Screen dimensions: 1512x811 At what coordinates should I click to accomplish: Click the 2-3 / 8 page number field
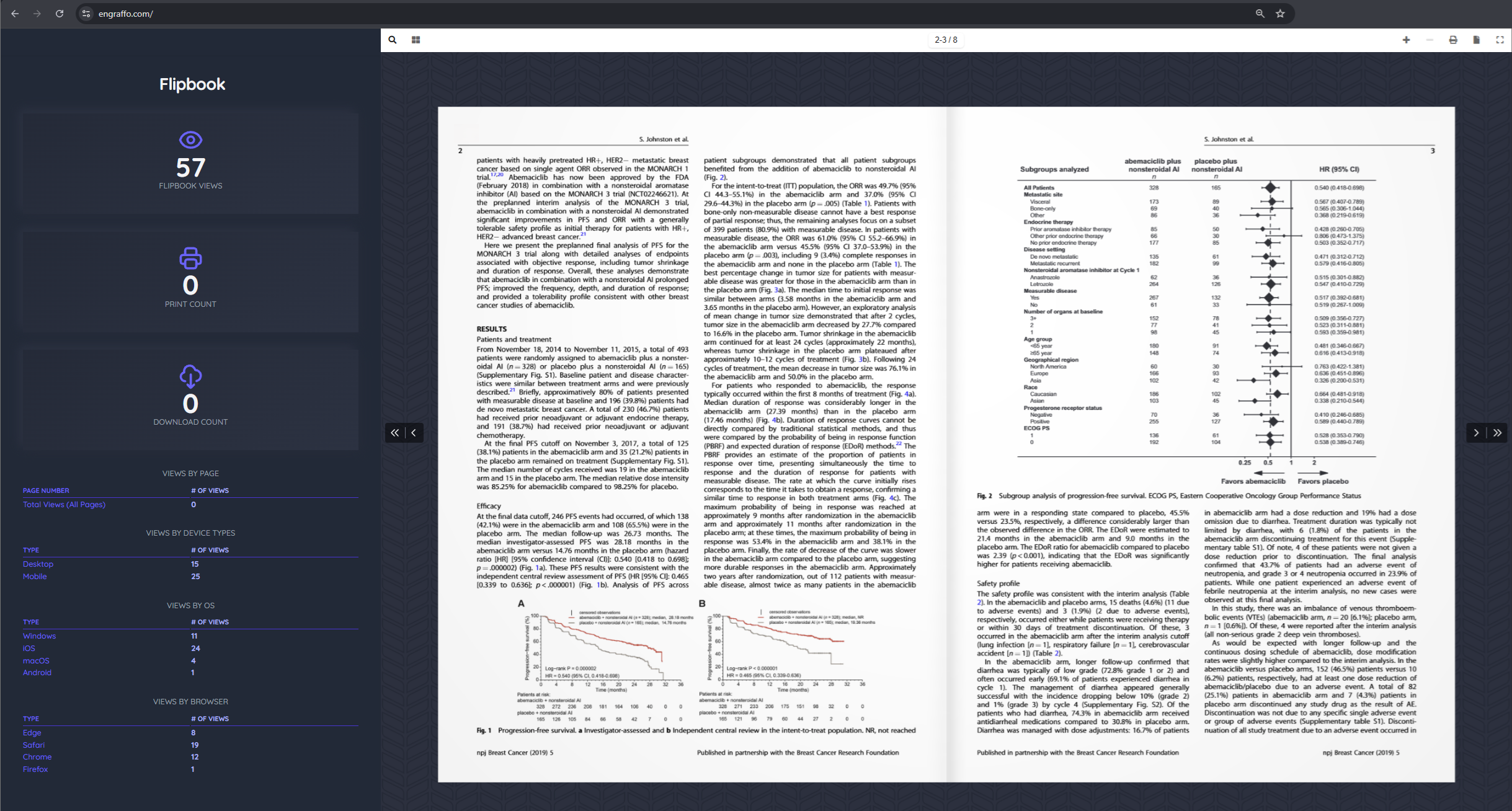(x=946, y=40)
